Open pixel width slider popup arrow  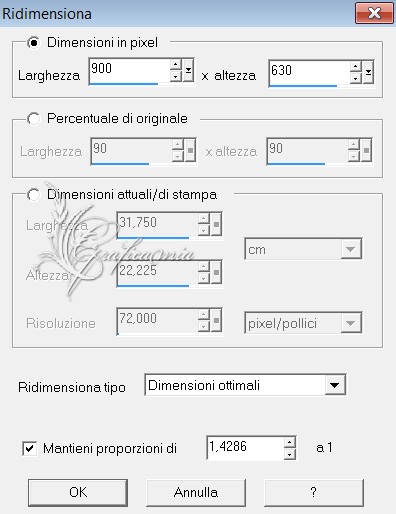click(188, 70)
